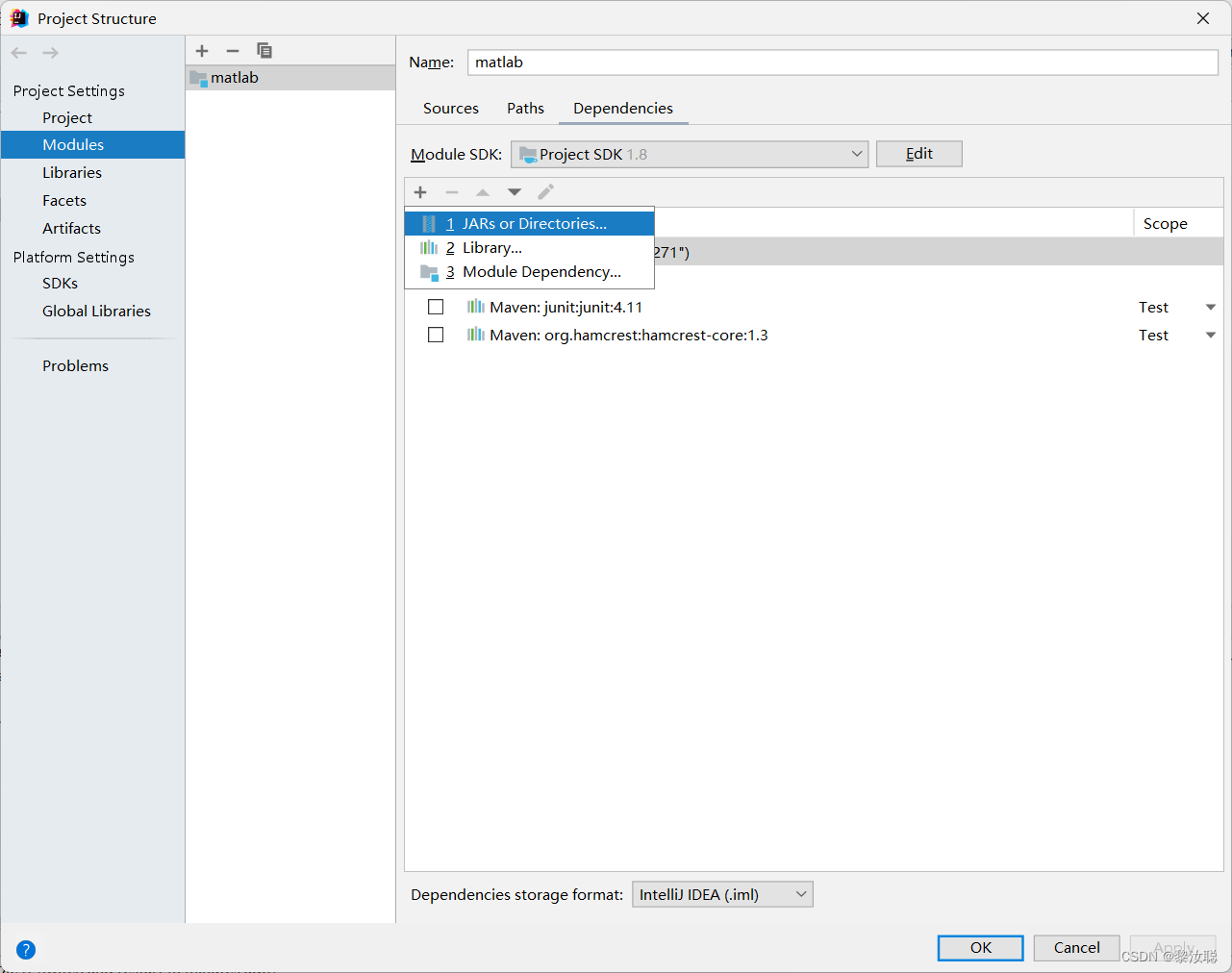Switch to the Dependencies tab

pos(623,108)
